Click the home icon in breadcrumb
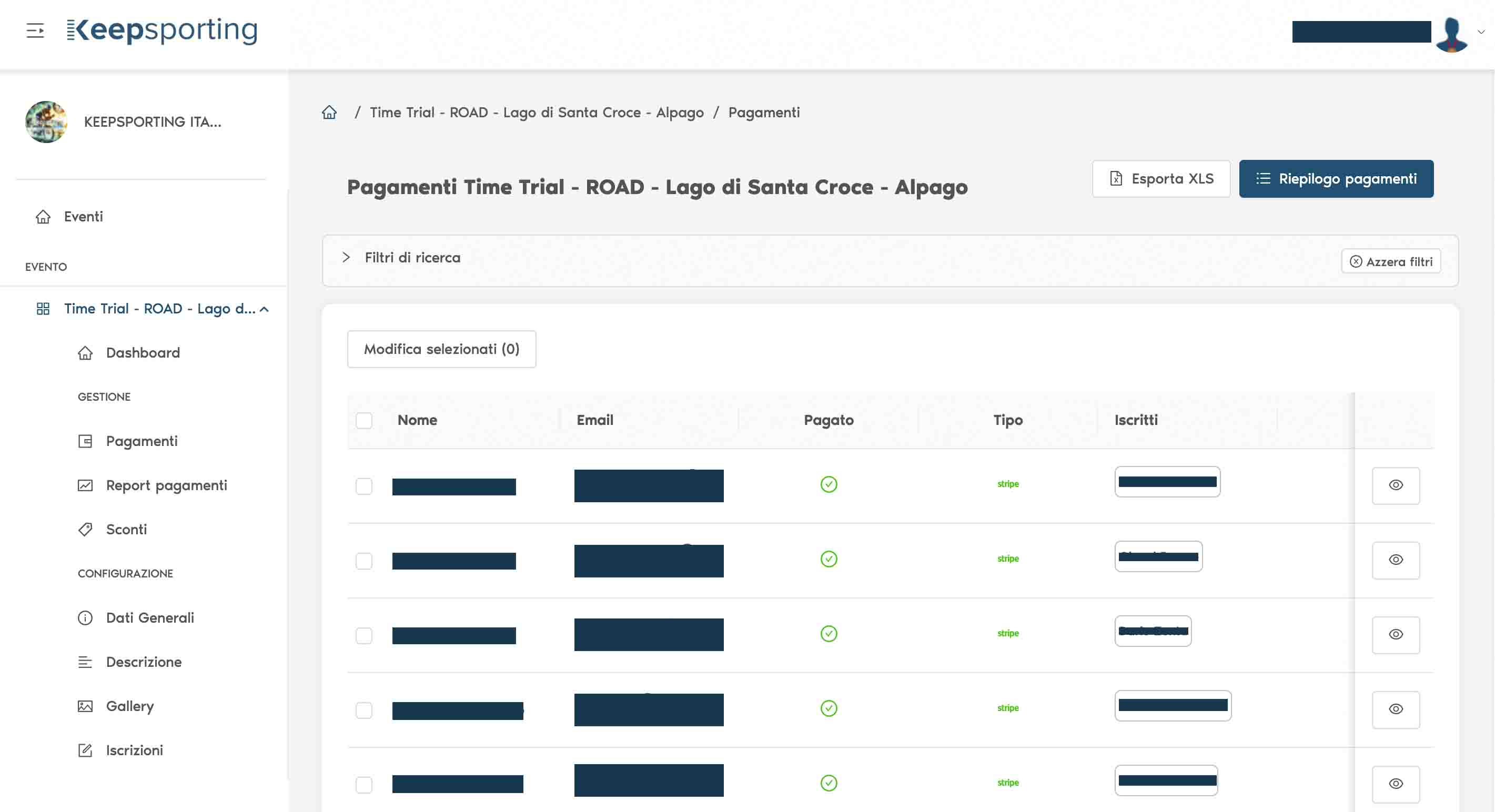 329,112
